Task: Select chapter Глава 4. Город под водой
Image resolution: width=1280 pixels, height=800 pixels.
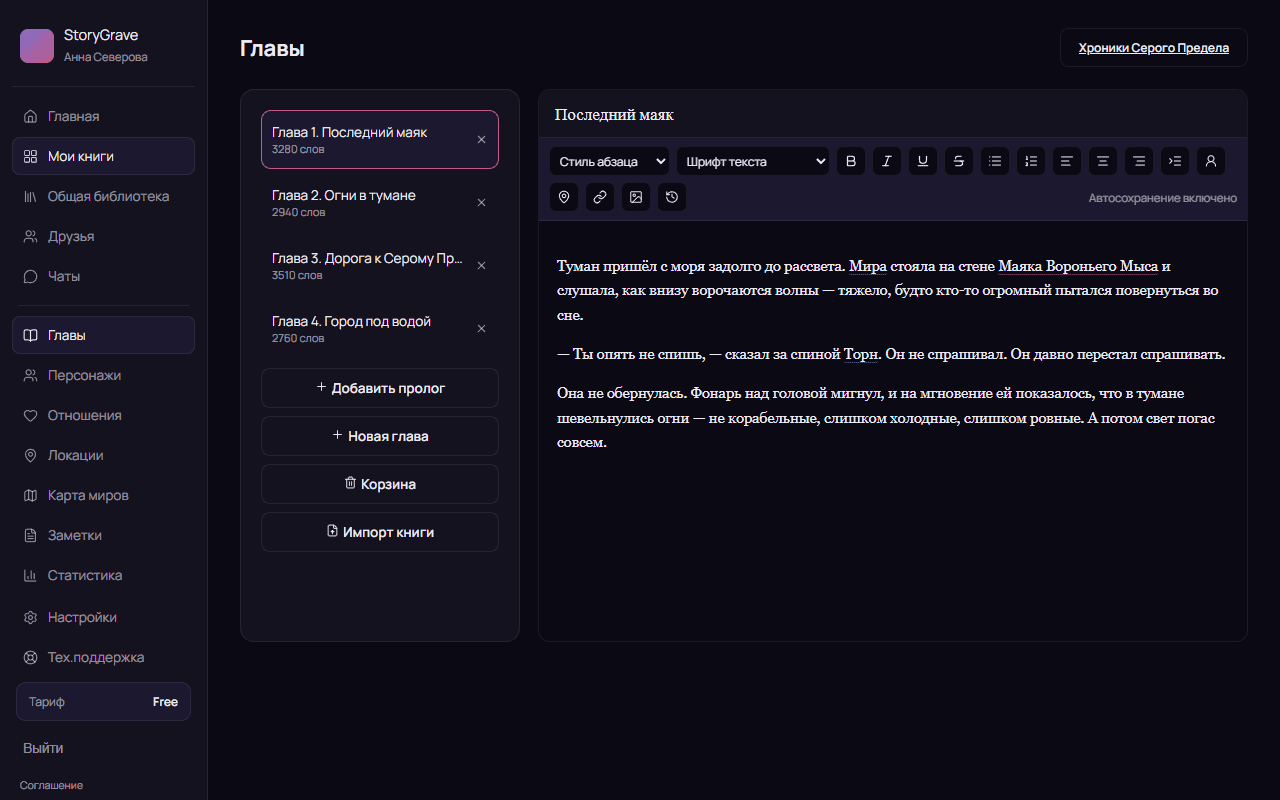Action: (x=380, y=329)
